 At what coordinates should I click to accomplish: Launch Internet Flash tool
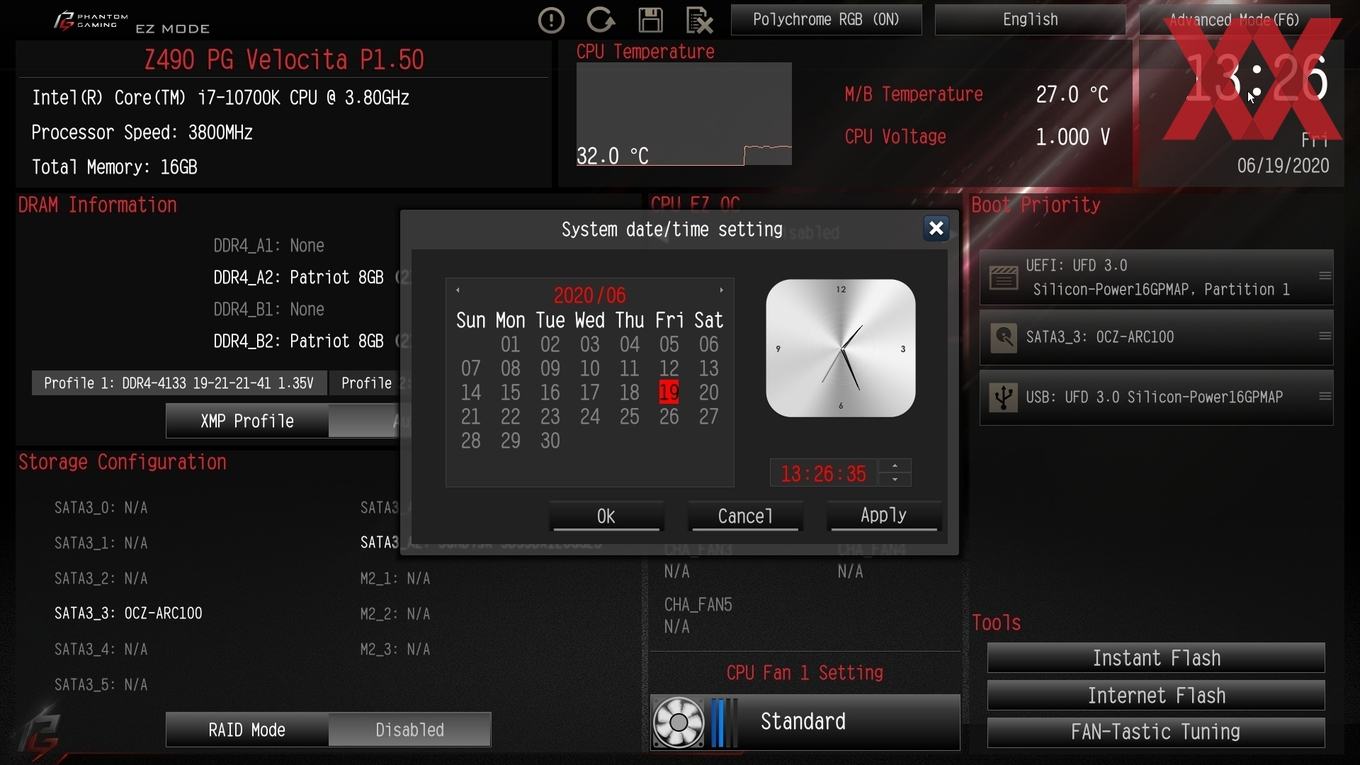[x=1156, y=695]
